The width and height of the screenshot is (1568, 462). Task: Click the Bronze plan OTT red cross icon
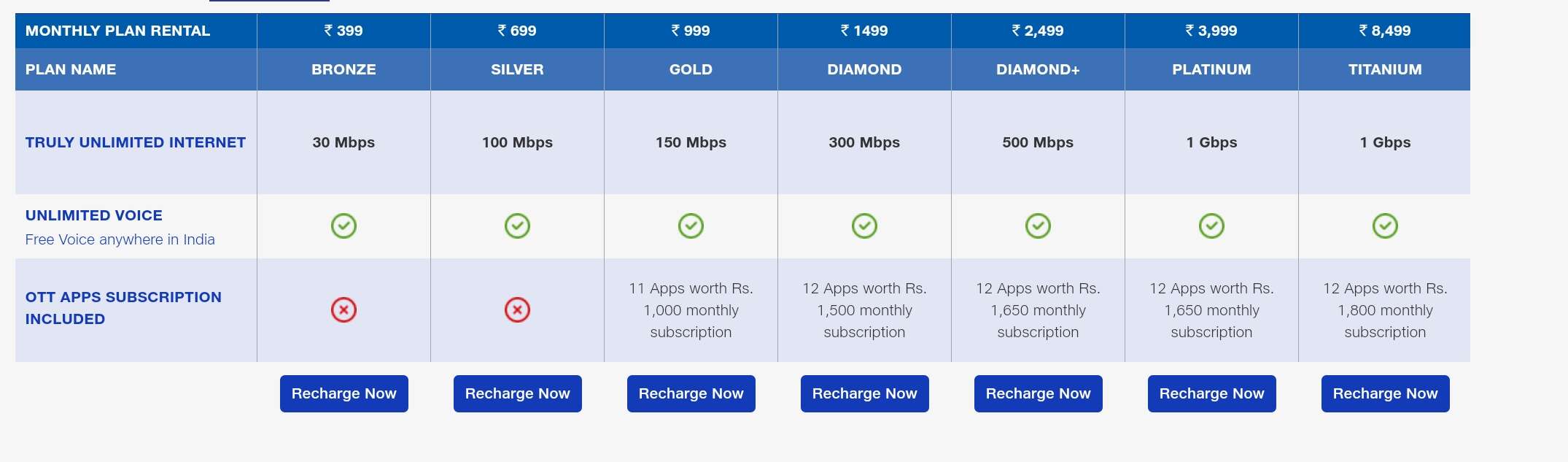pos(344,309)
